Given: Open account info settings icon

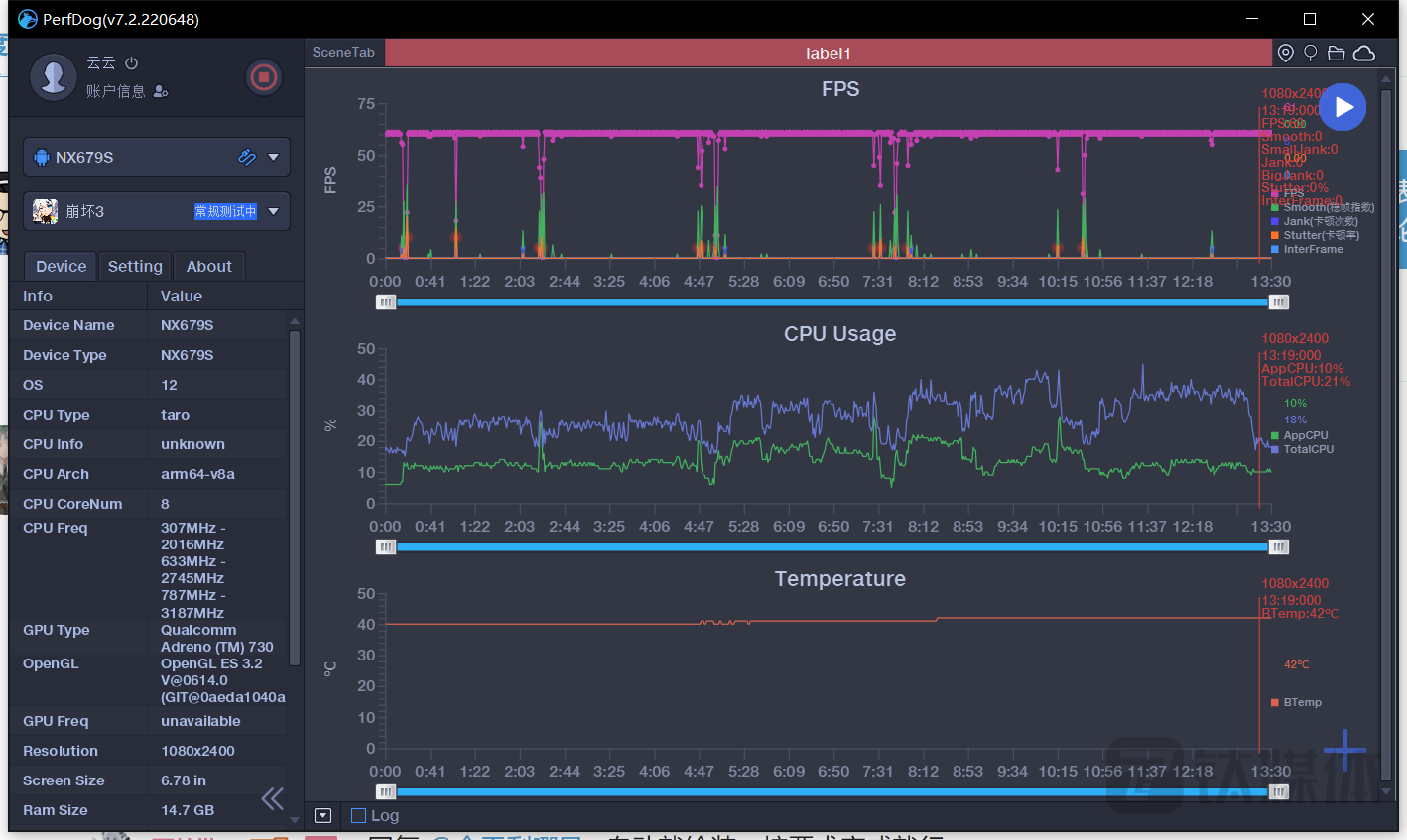Looking at the screenshot, I should [x=161, y=92].
